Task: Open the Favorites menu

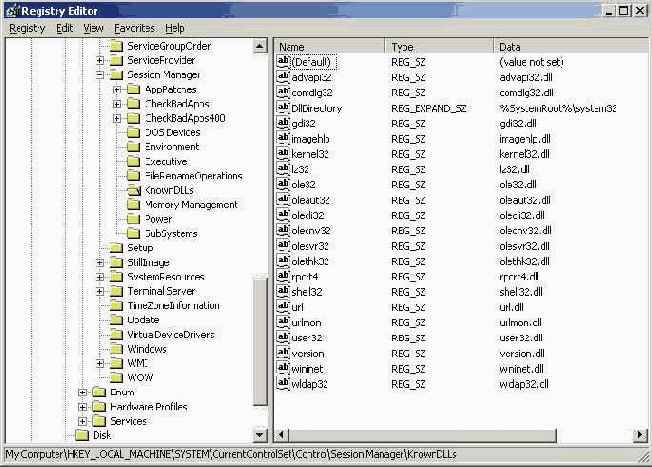Action: click(134, 28)
